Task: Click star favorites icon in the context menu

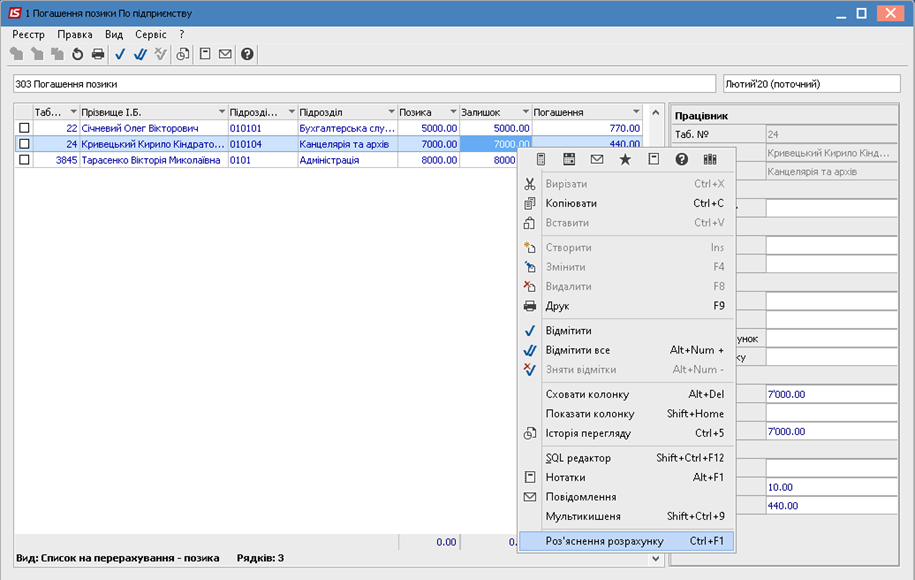Action: coord(625,159)
